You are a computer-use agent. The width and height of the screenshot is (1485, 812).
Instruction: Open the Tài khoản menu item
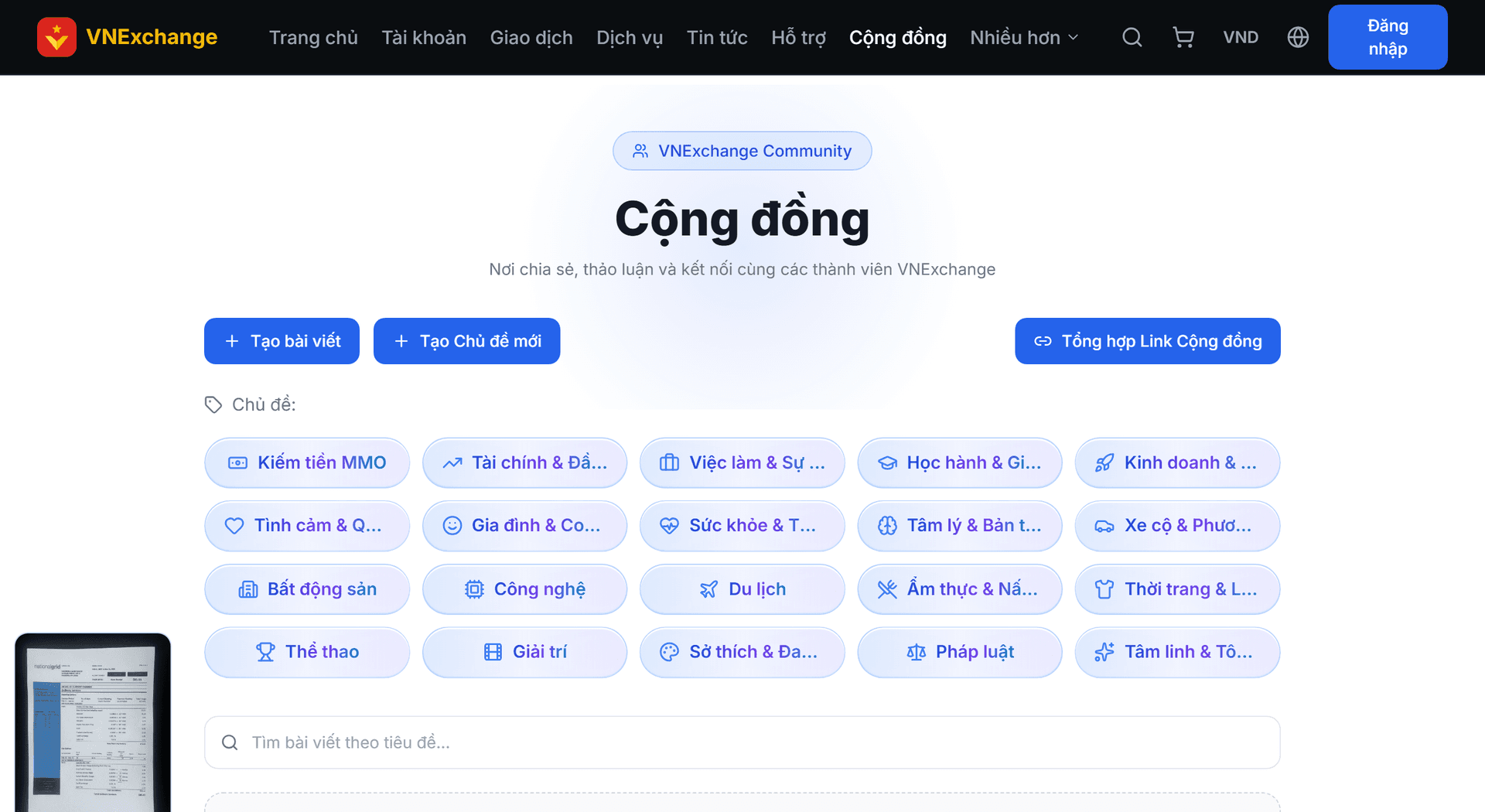tap(424, 37)
